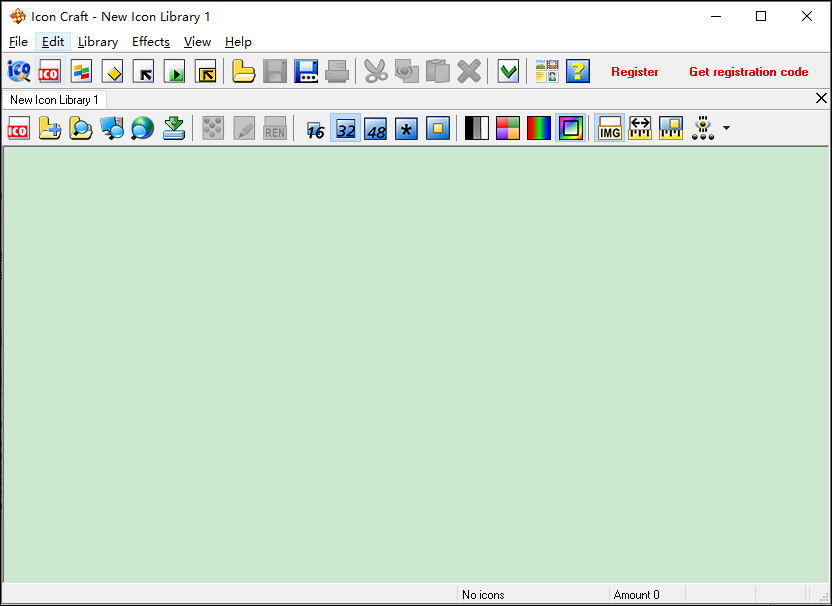Click the ICO magnifier search icon

pos(19,71)
